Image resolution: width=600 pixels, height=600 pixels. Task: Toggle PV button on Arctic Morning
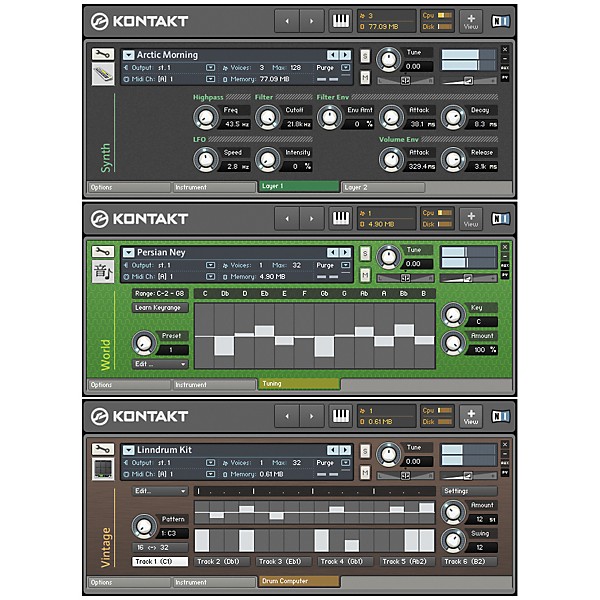pyautogui.click(x=505, y=78)
